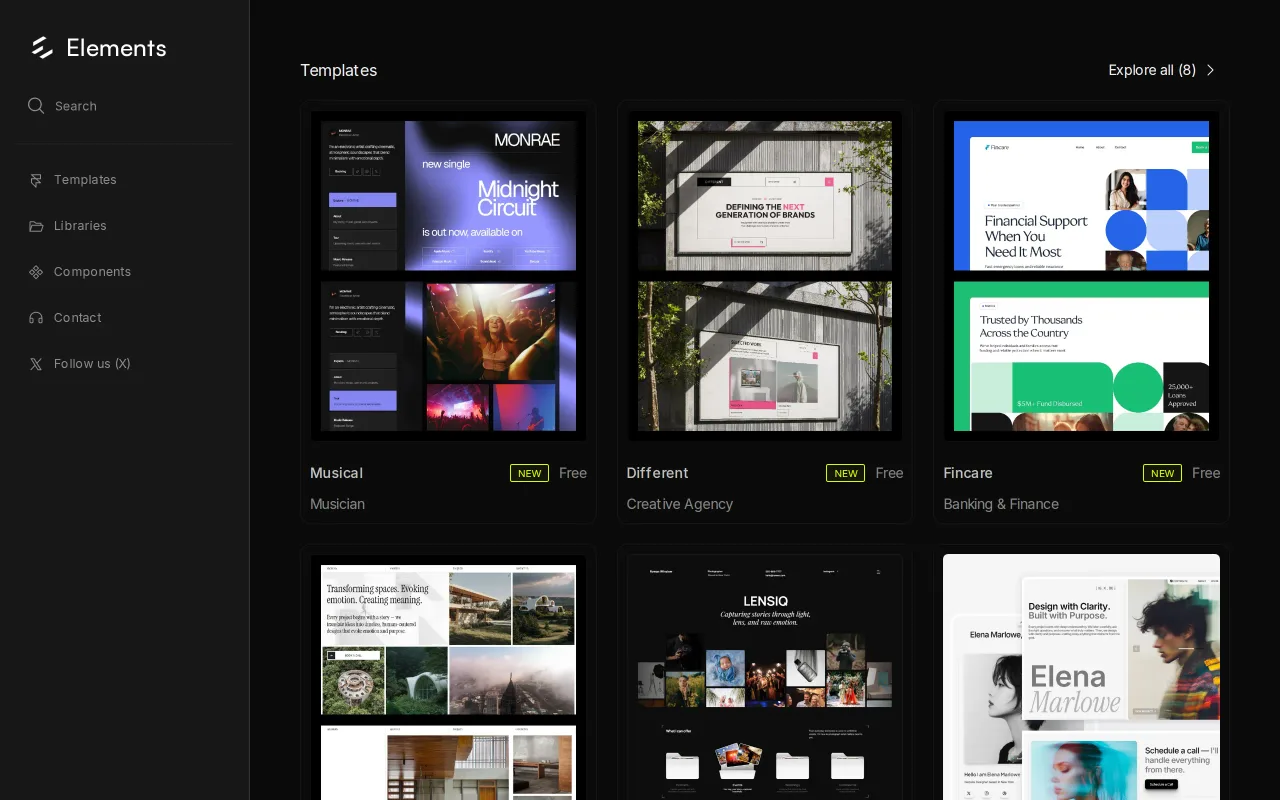Open the architecture template thumbnail
The width and height of the screenshot is (1280, 800).
point(448,677)
